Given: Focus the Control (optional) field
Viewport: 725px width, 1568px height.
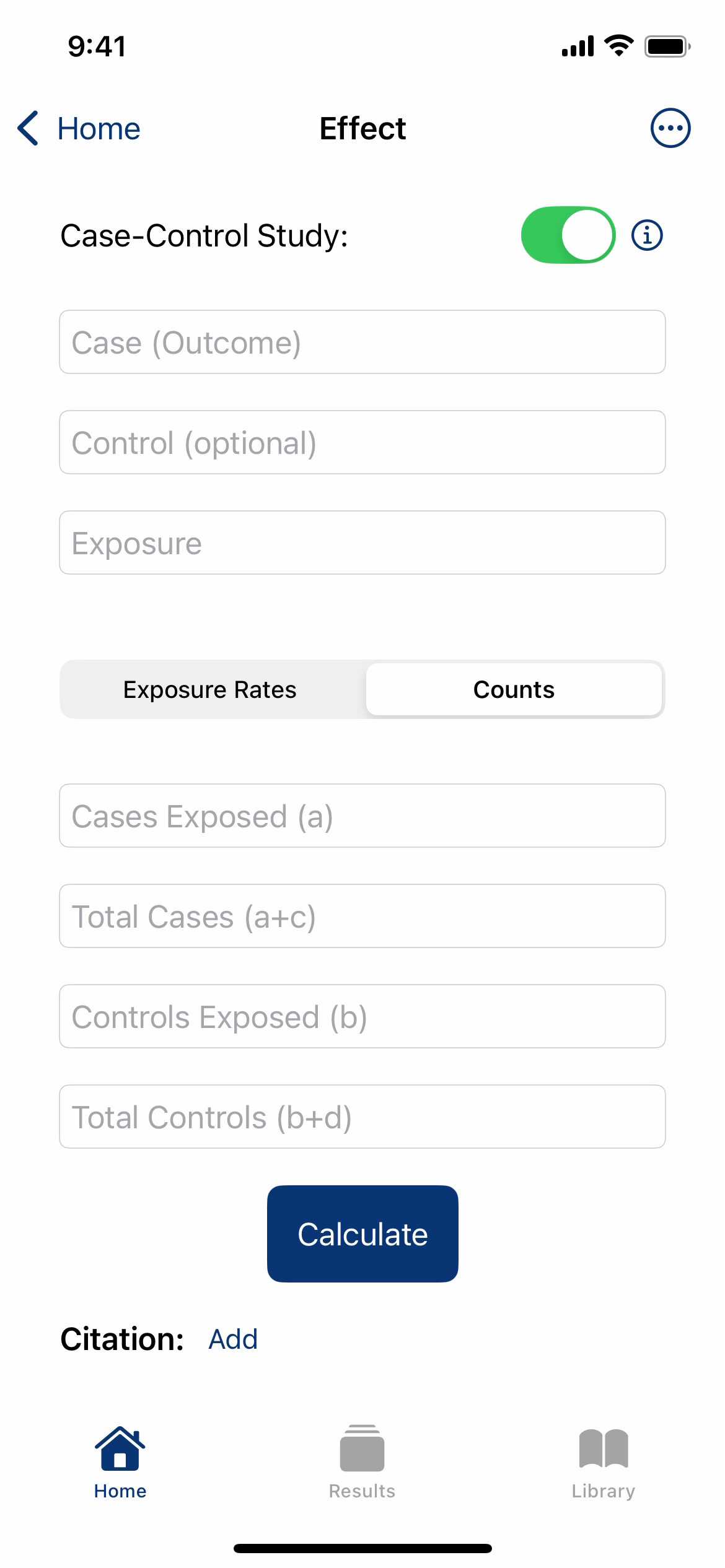Looking at the screenshot, I should [x=362, y=442].
